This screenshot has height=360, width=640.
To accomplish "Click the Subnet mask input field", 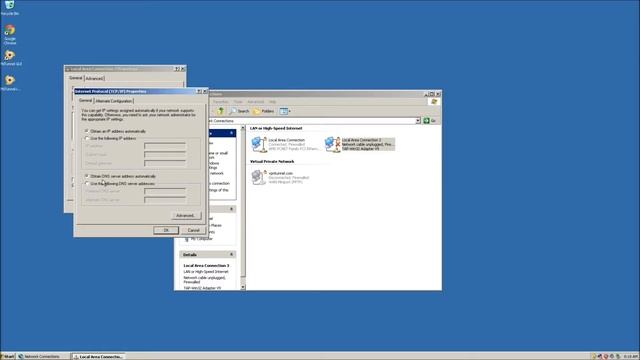I will pyautogui.click(x=165, y=154).
